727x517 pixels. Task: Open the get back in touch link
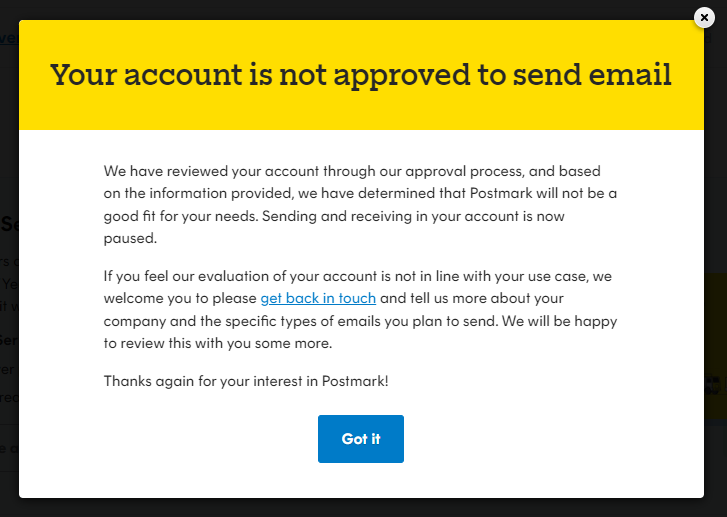coord(318,298)
